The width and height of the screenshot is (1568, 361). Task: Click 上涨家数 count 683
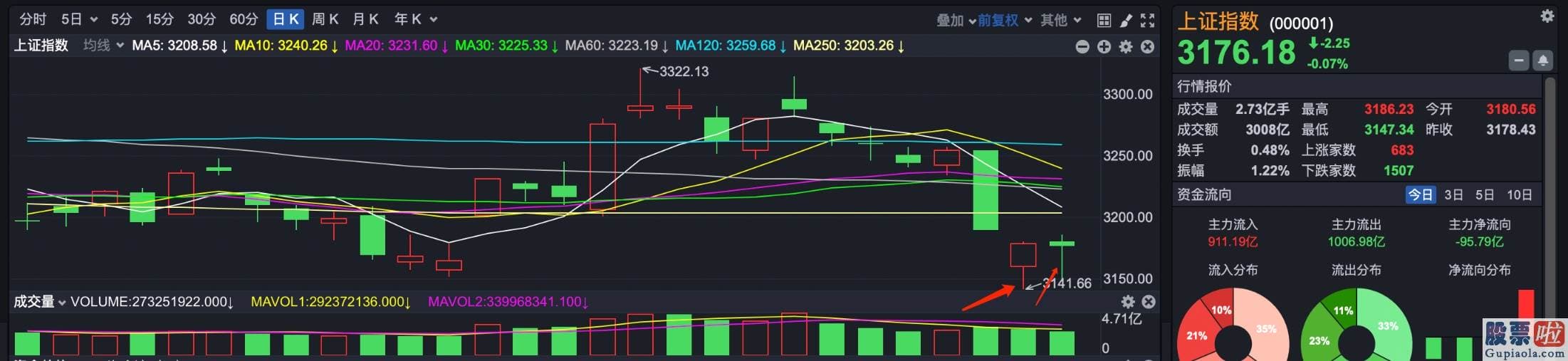(1402, 150)
